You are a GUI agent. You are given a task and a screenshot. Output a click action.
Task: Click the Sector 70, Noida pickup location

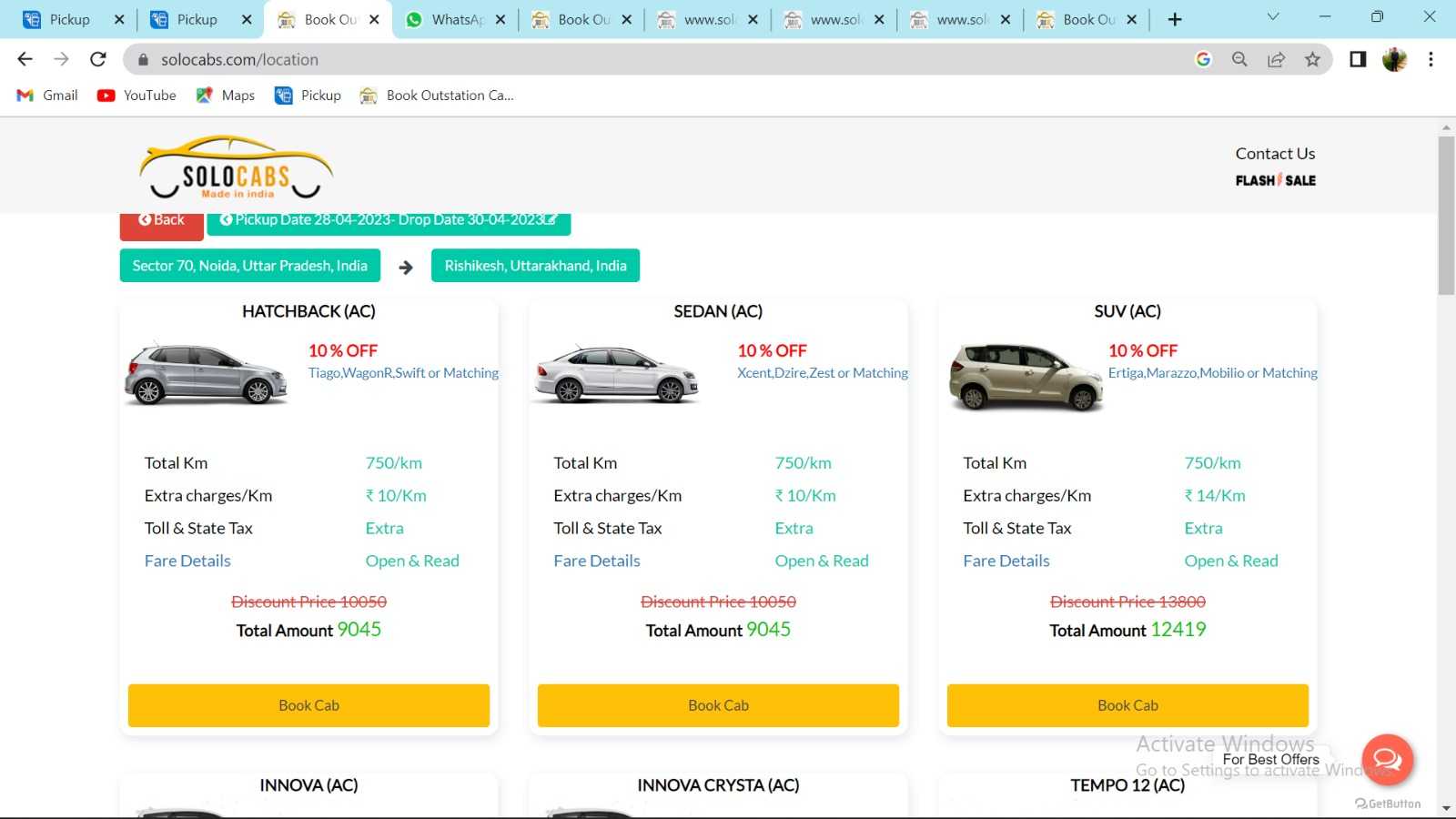pyautogui.click(x=250, y=266)
